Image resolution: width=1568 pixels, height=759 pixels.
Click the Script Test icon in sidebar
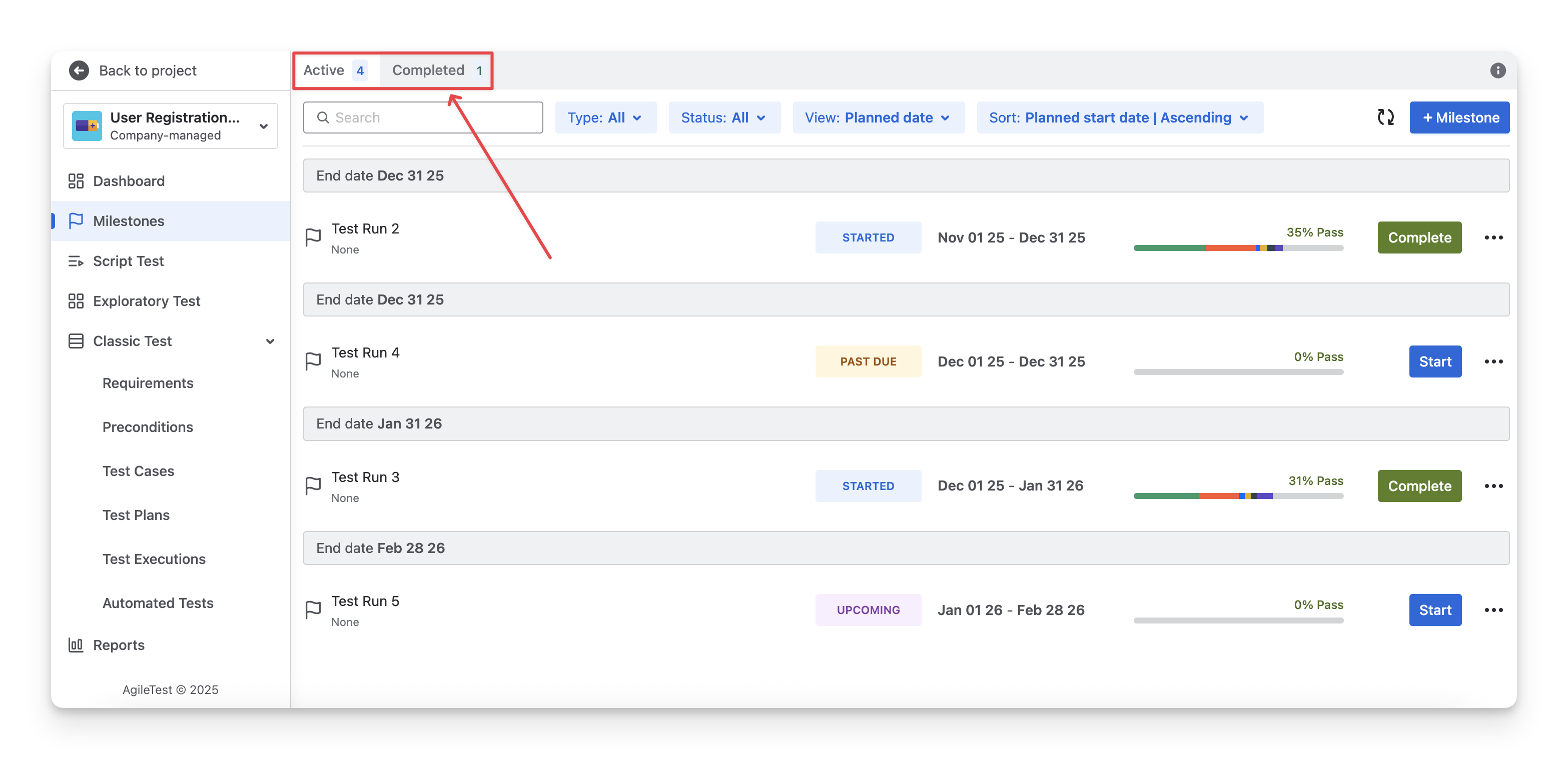pos(76,261)
